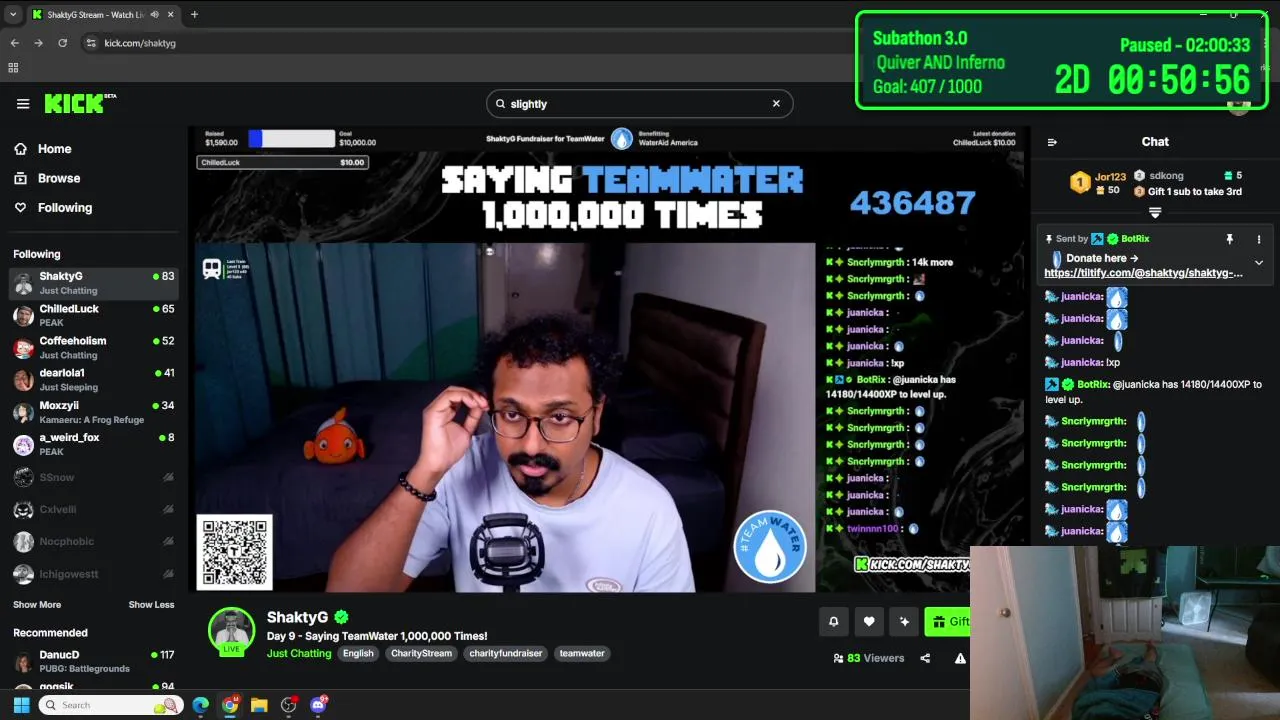Open Discord from taskbar
This screenshot has width=1280, height=720.
coord(318,705)
